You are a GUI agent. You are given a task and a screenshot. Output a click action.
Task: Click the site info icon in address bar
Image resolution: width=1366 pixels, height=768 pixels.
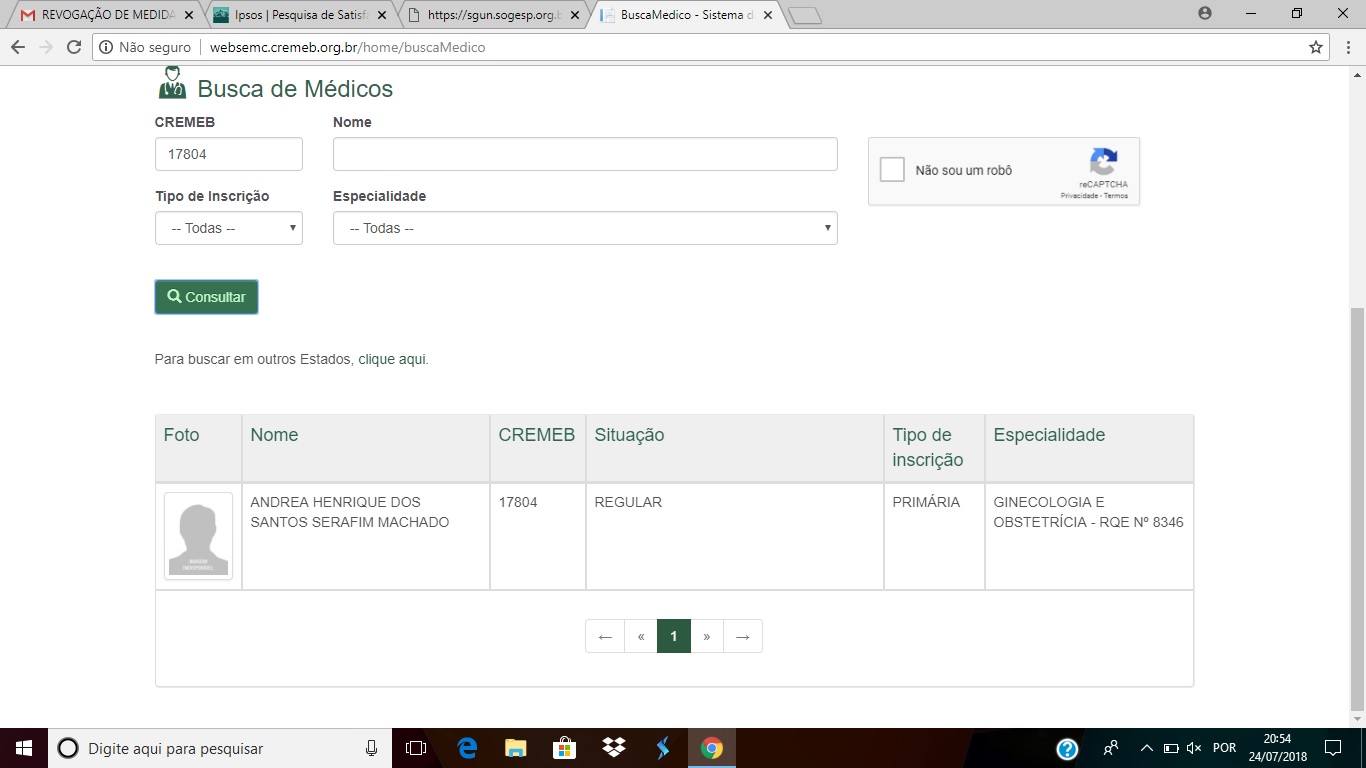pos(107,47)
